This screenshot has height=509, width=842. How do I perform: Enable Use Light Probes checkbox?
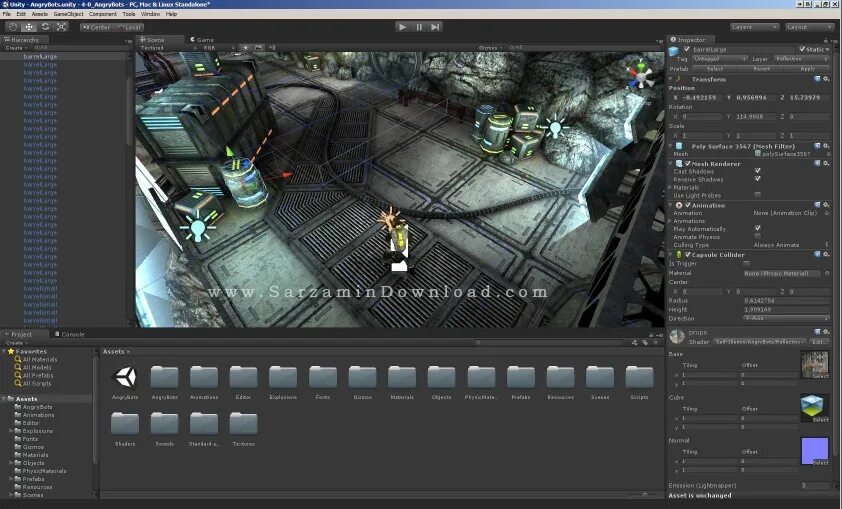click(757, 195)
